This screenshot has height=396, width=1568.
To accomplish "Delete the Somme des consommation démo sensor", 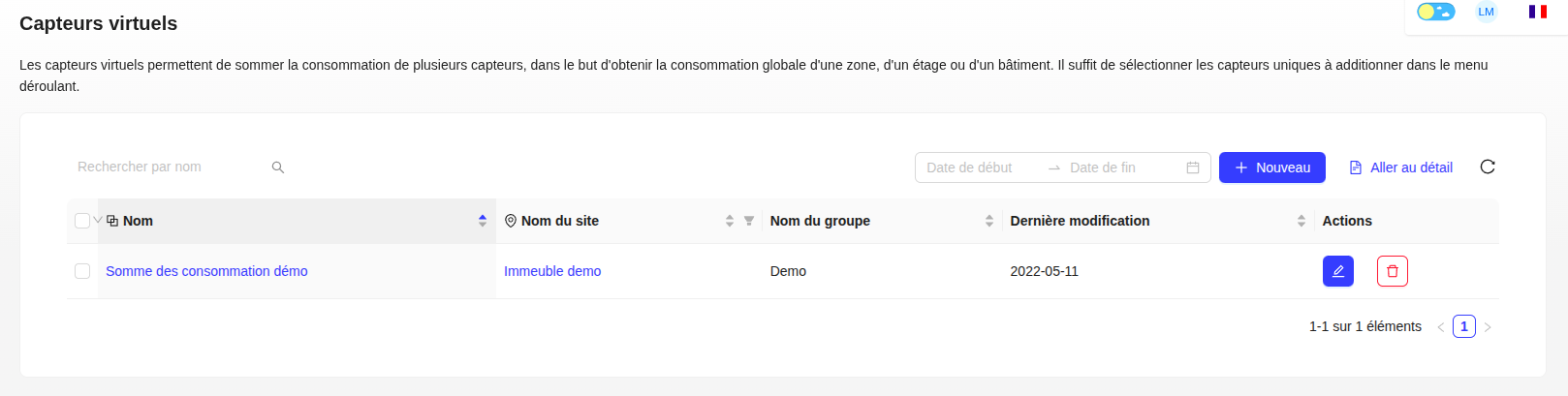I will click(1393, 271).
